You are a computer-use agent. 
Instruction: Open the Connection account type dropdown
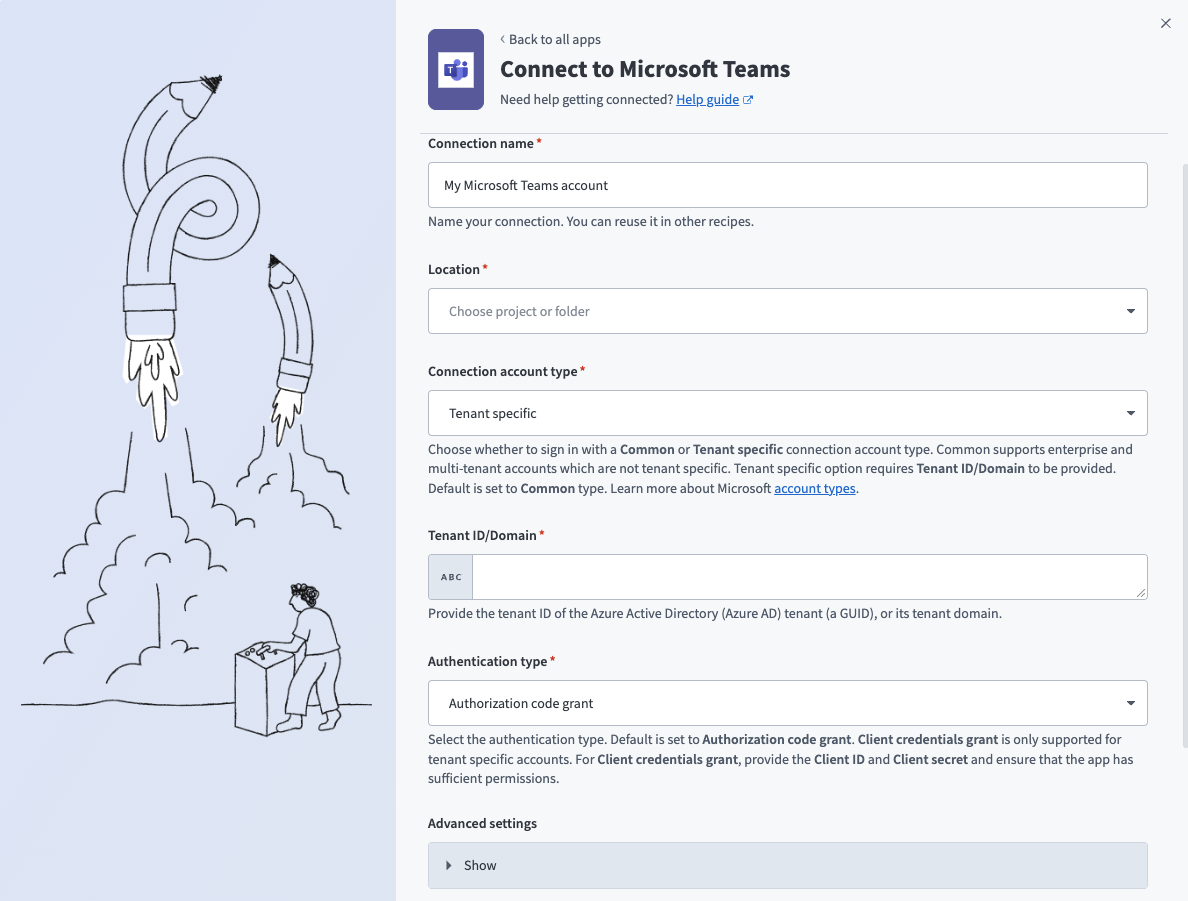point(787,413)
